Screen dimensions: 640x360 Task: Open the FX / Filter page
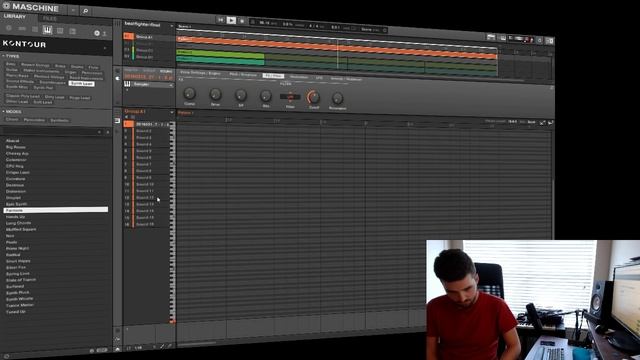click(x=273, y=76)
